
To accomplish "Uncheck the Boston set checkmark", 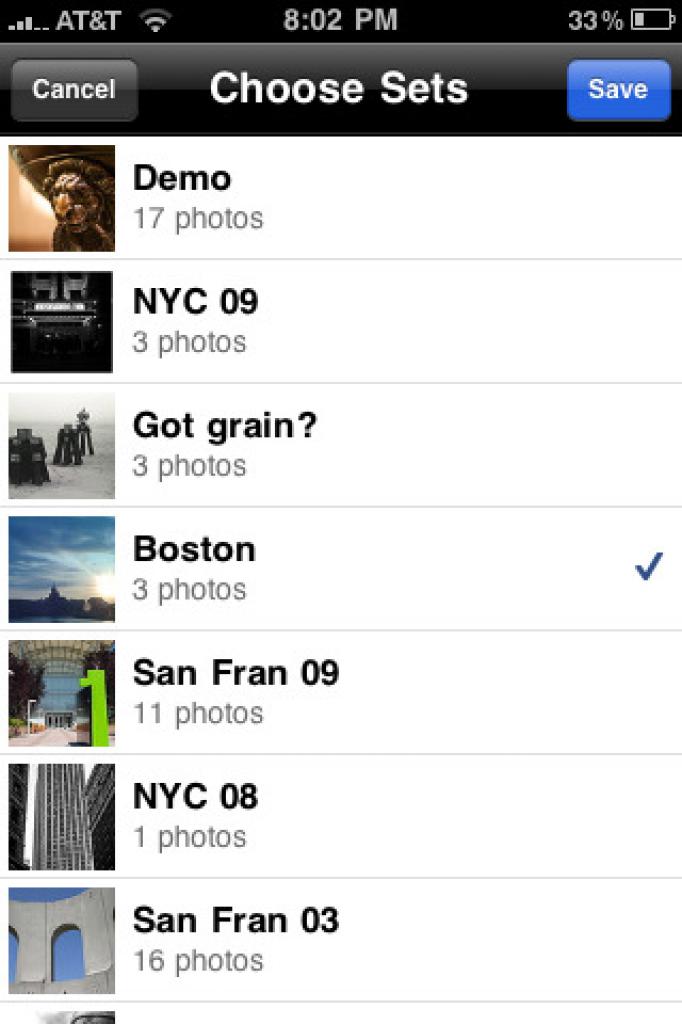I will (649, 566).
